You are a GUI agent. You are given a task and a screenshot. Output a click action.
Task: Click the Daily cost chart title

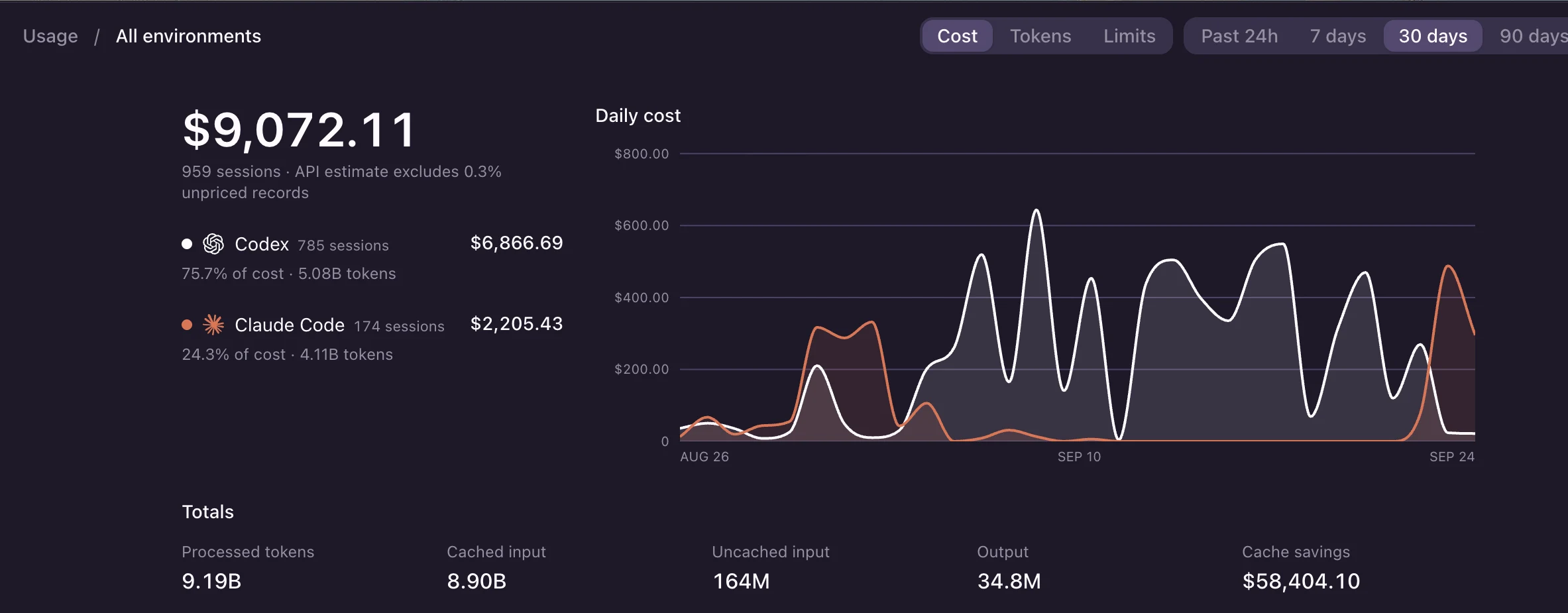click(638, 116)
